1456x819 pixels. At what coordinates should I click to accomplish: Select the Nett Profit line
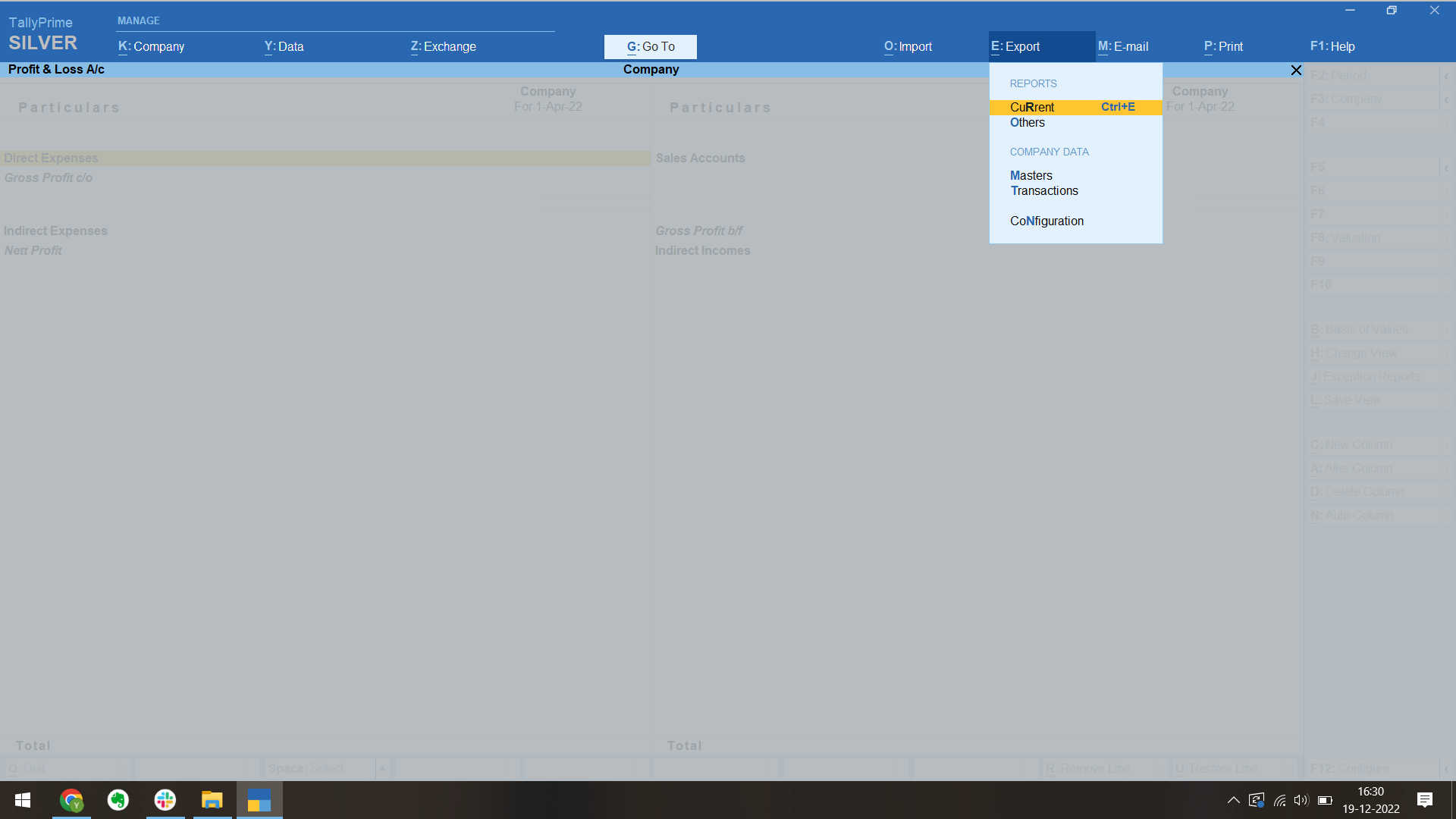[33, 250]
